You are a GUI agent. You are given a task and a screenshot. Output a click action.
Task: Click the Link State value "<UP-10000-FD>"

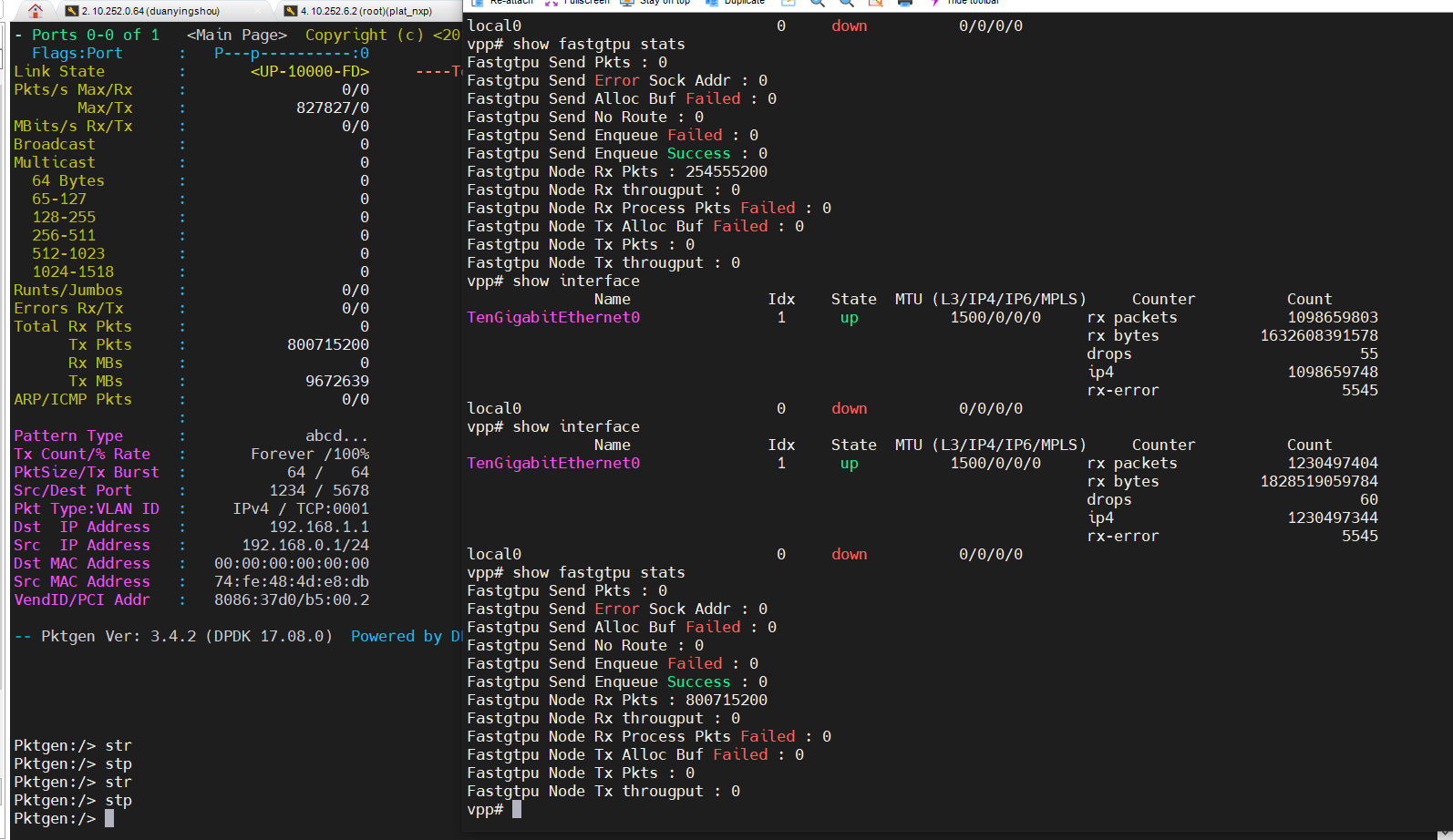click(x=310, y=71)
